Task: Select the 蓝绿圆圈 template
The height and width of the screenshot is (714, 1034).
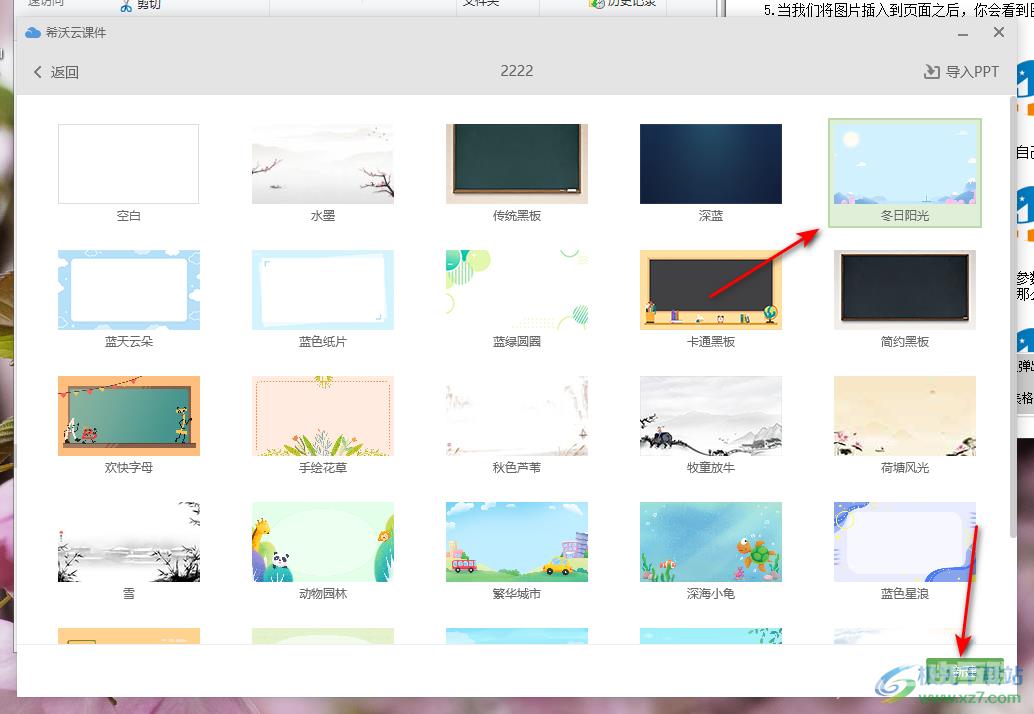Action: coord(516,289)
